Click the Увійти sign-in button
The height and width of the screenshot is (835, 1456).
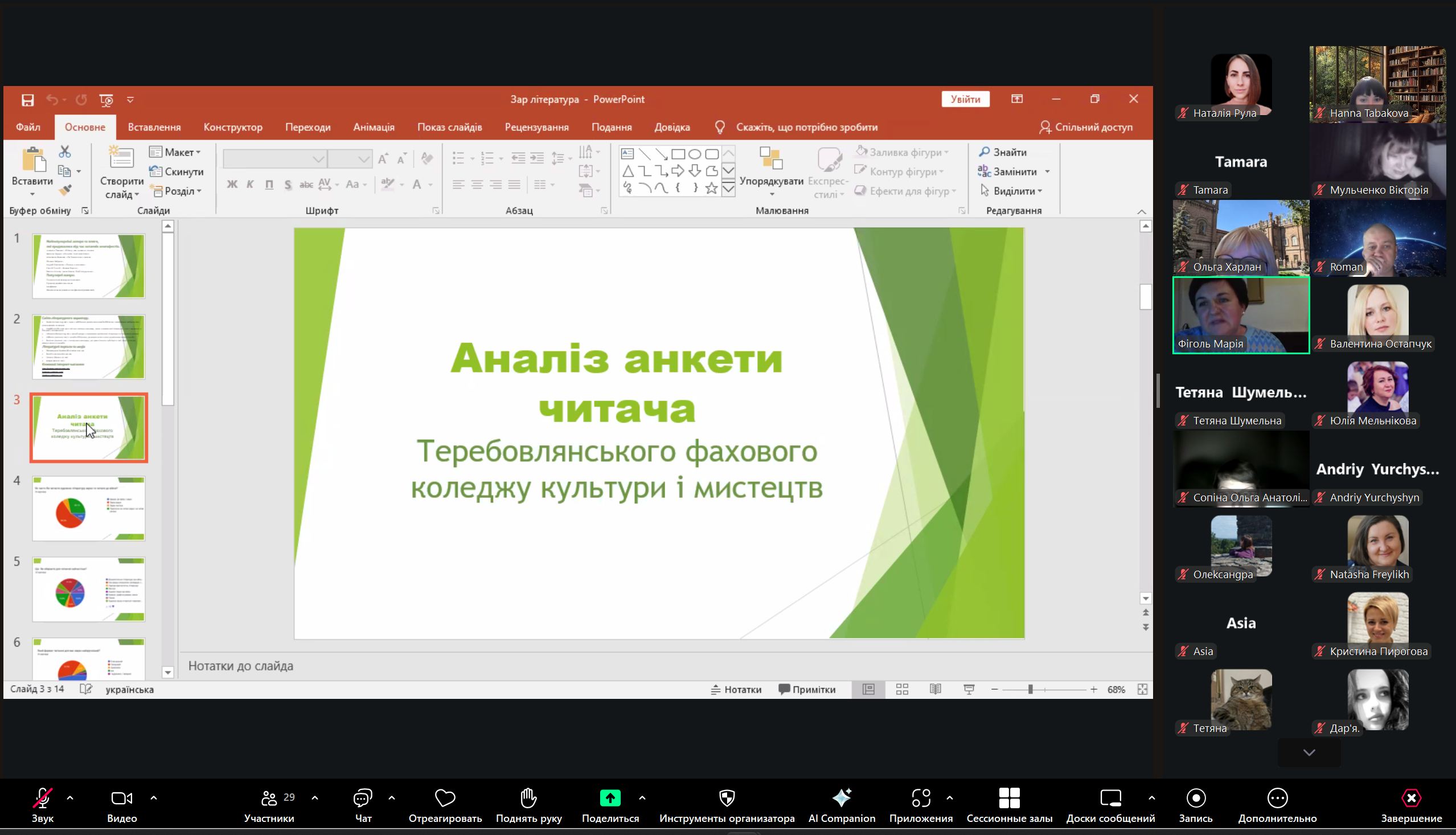965,99
